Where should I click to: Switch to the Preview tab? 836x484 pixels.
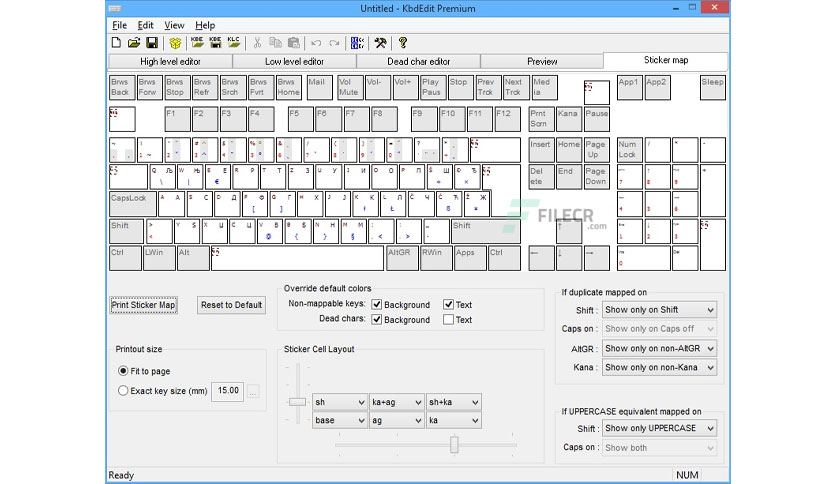click(542, 61)
